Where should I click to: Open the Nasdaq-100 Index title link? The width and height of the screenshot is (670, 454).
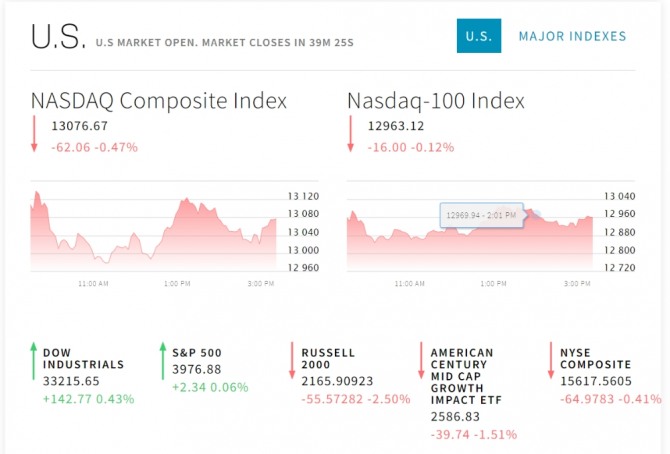(435, 101)
